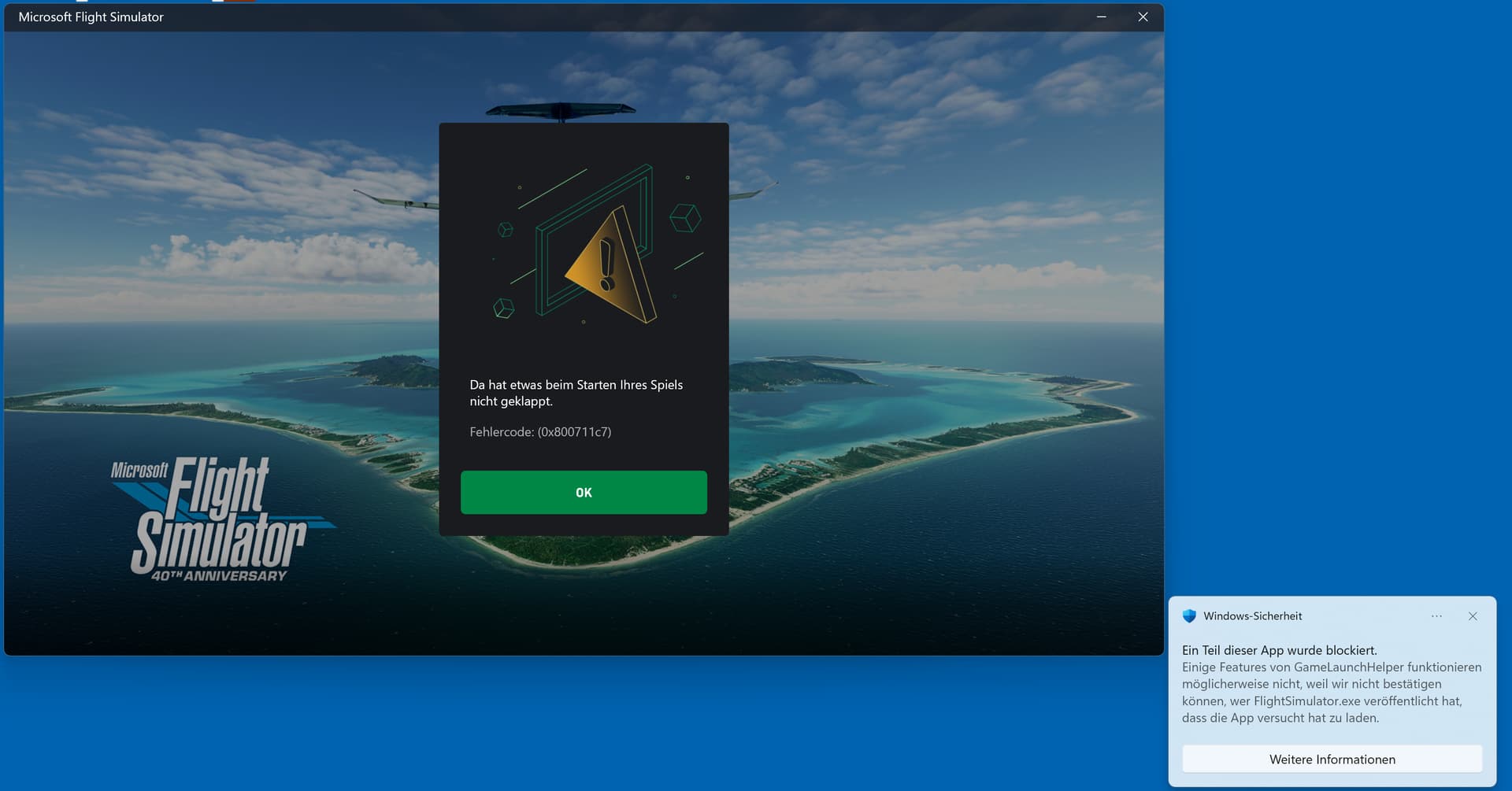Click the Windows-Sicherheit blue shield icon
The width and height of the screenshot is (1512, 791).
click(1189, 616)
